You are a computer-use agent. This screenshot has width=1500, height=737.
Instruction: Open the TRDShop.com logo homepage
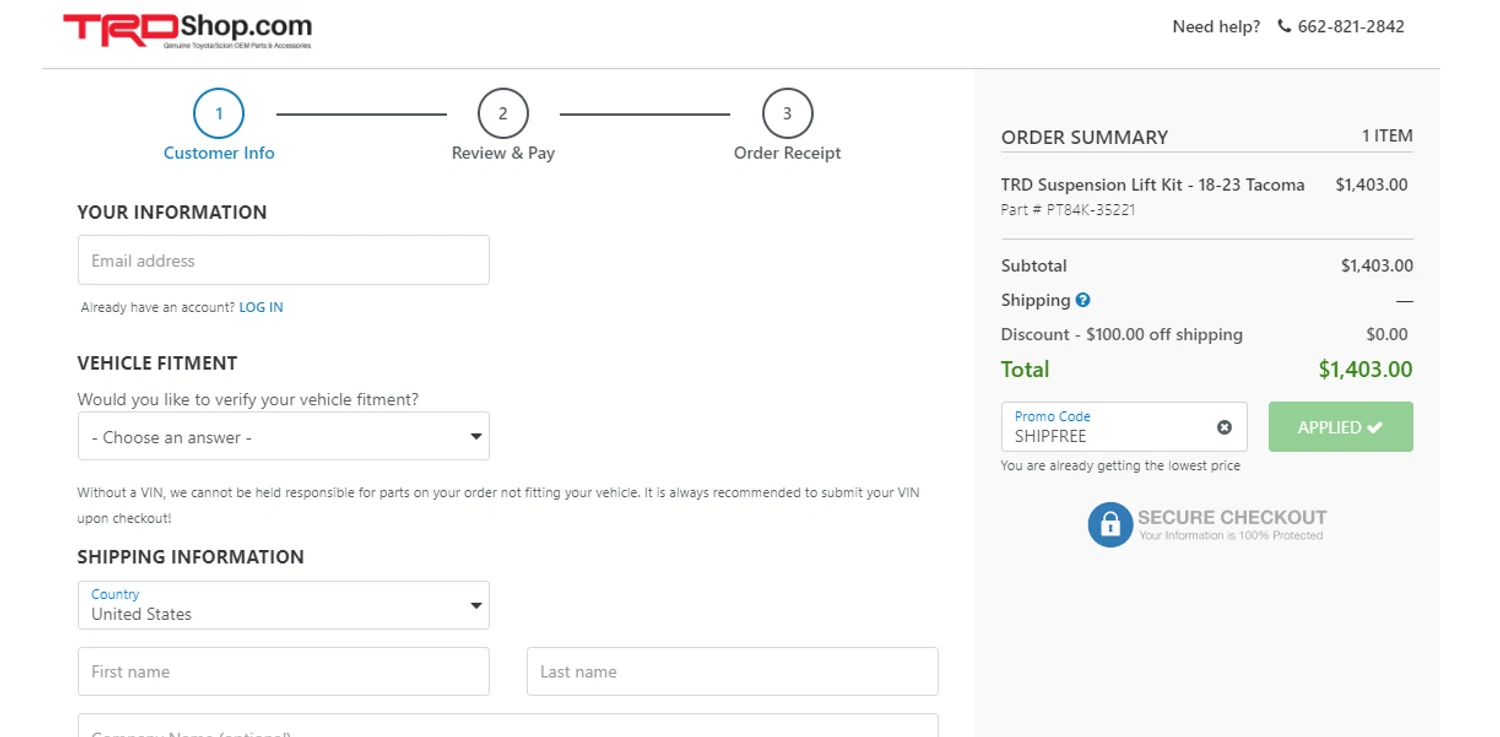coord(188,30)
